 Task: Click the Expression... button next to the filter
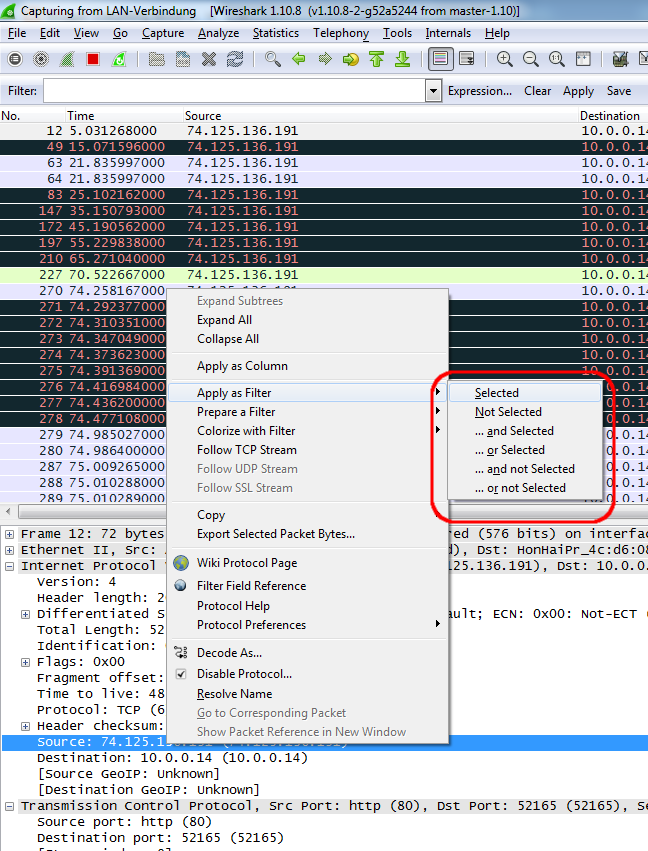[480, 91]
